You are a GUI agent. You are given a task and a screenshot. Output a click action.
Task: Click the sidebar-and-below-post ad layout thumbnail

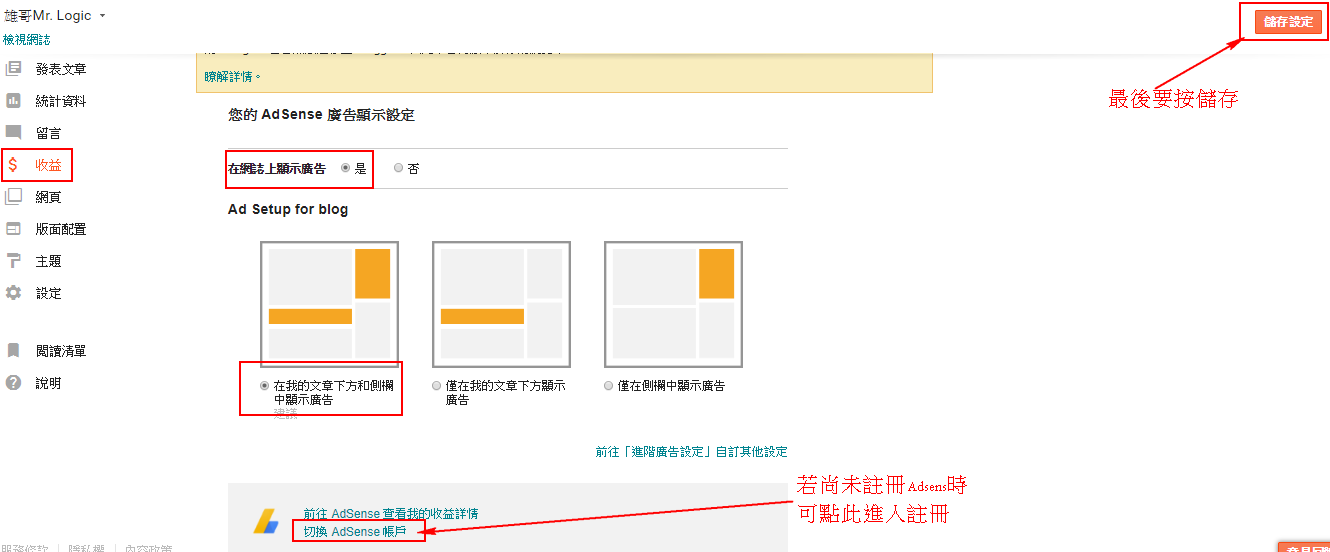click(330, 304)
